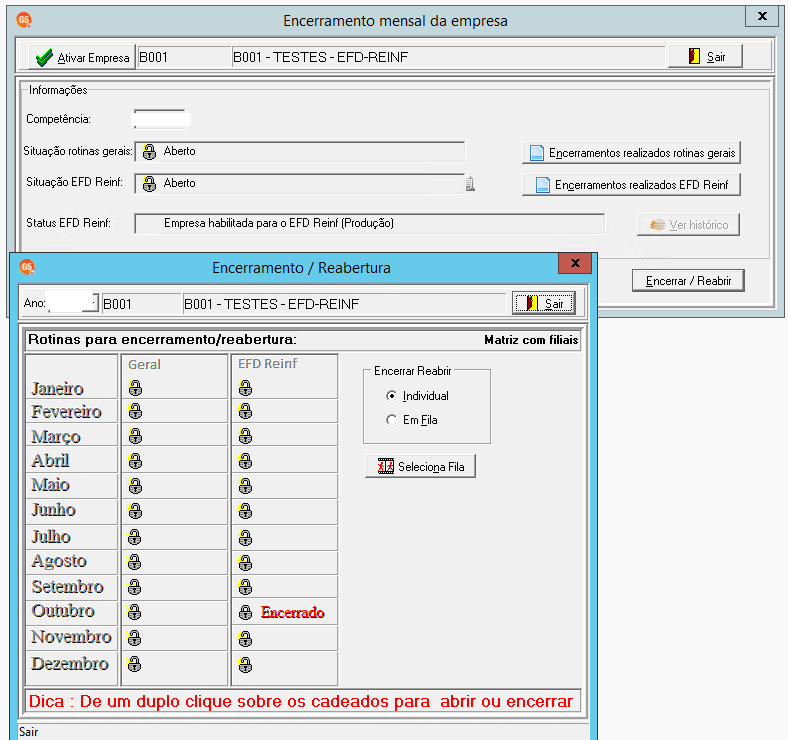The image size is (788, 740).
Task: Click Maio padlock in Geral column
Action: (x=135, y=486)
